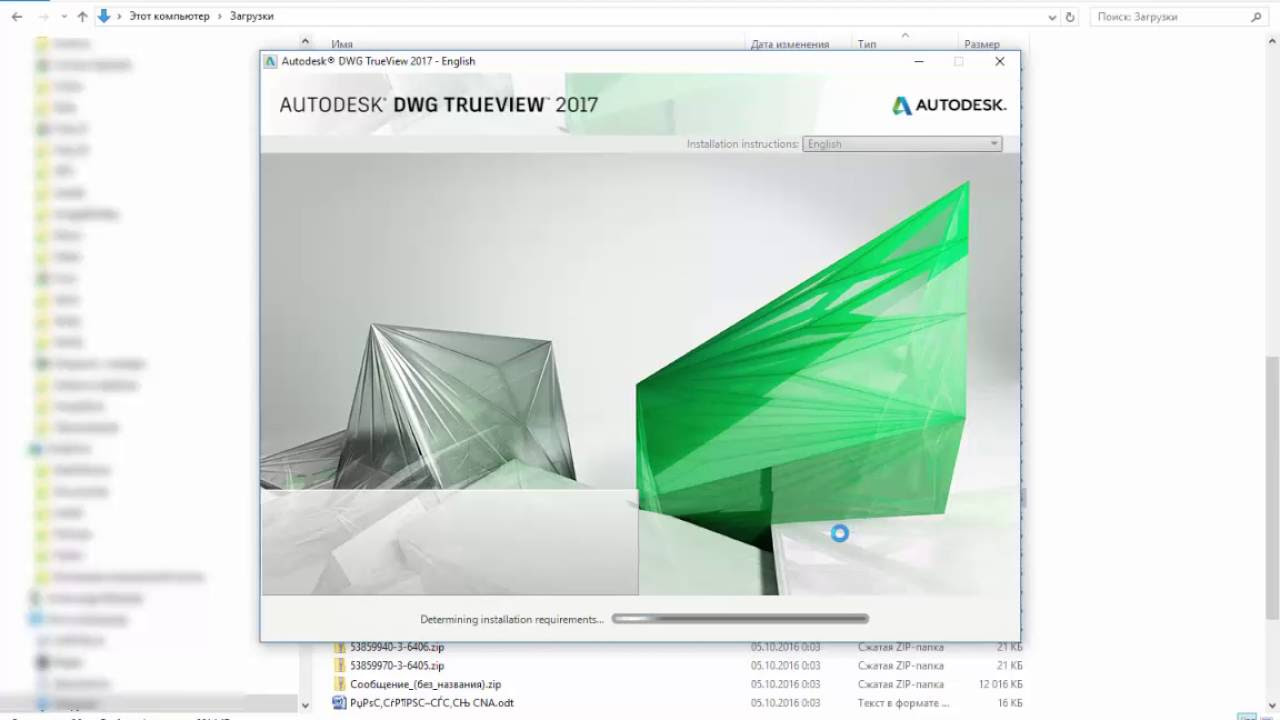Click the Autodesk logo in the installer header
This screenshot has height=720, width=1280.
coord(948,105)
